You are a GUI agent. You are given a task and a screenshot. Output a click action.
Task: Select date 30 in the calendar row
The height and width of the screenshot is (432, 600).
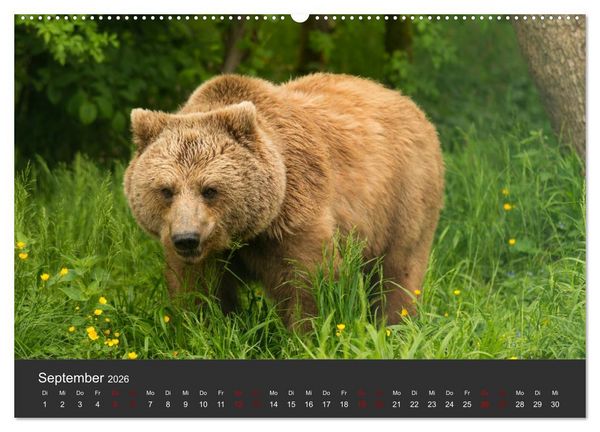(x=555, y=404)
